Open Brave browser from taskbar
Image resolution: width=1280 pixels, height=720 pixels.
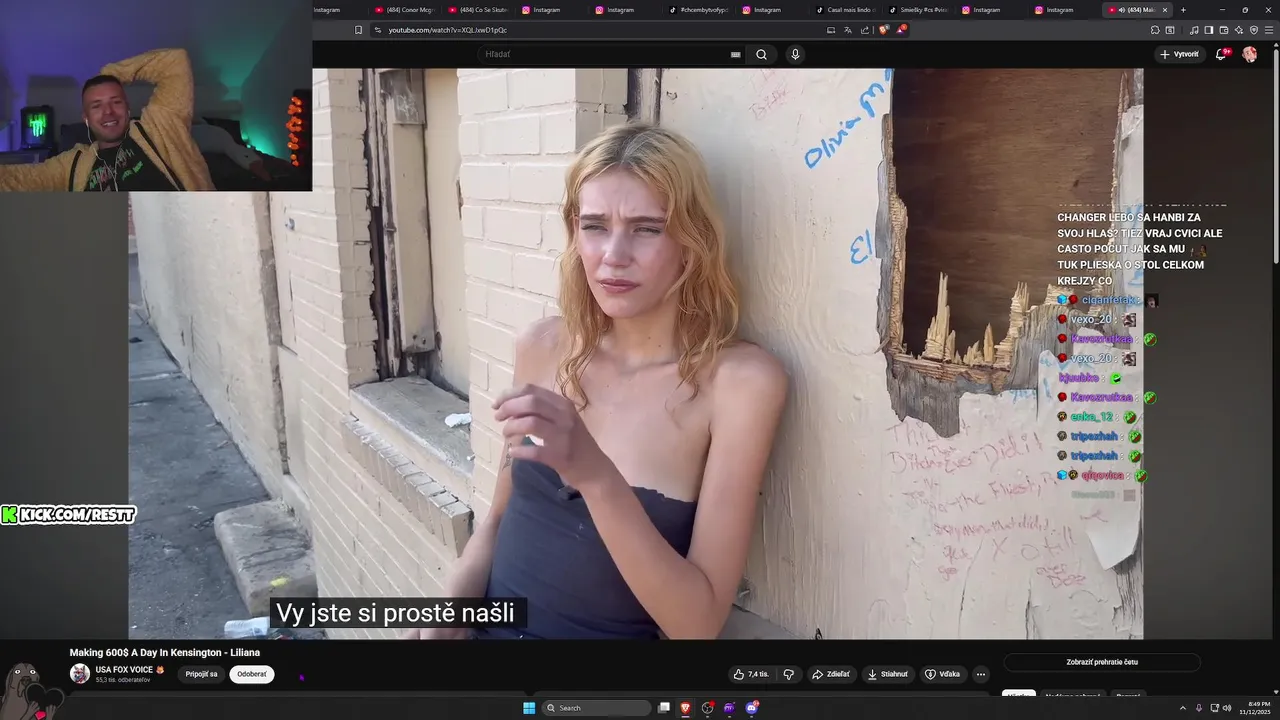[x=686, y=708]
